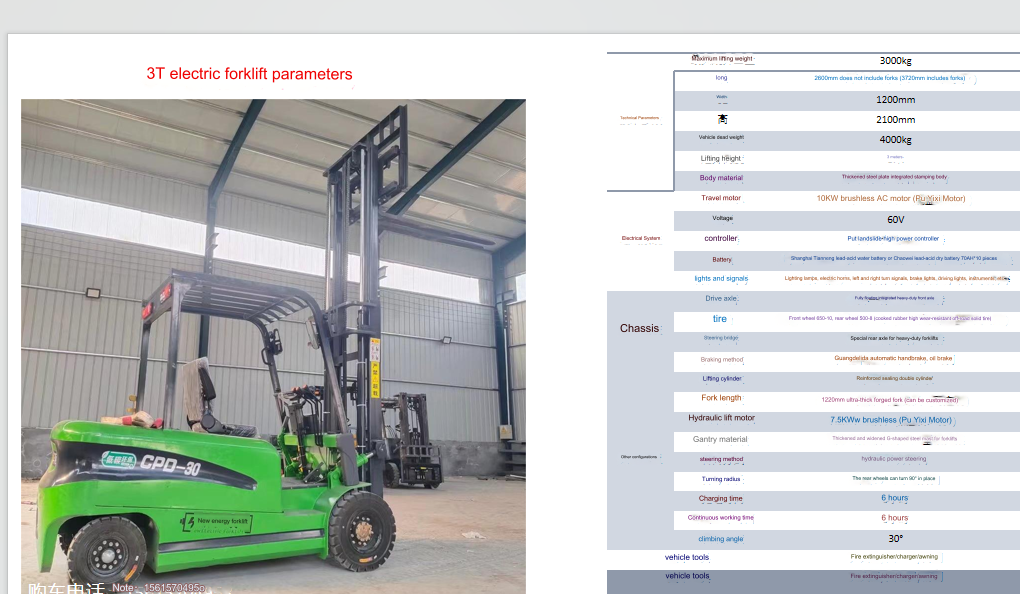Image resolution: width=1020 pixels, height=594 pixels.
Task: Click the '60V' value cell
Action: 895,220
